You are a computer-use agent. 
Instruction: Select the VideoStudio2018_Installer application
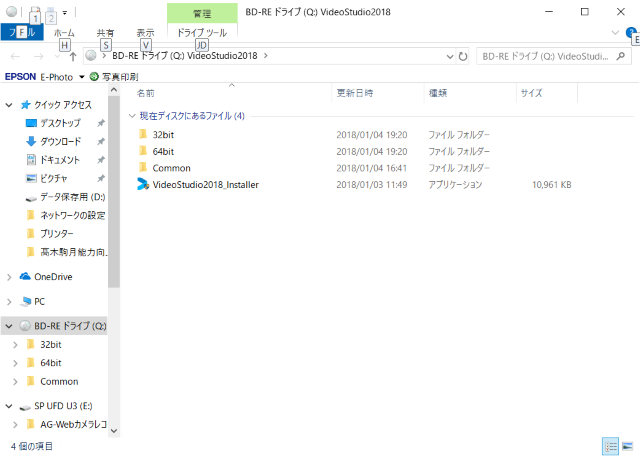(205, 185)
